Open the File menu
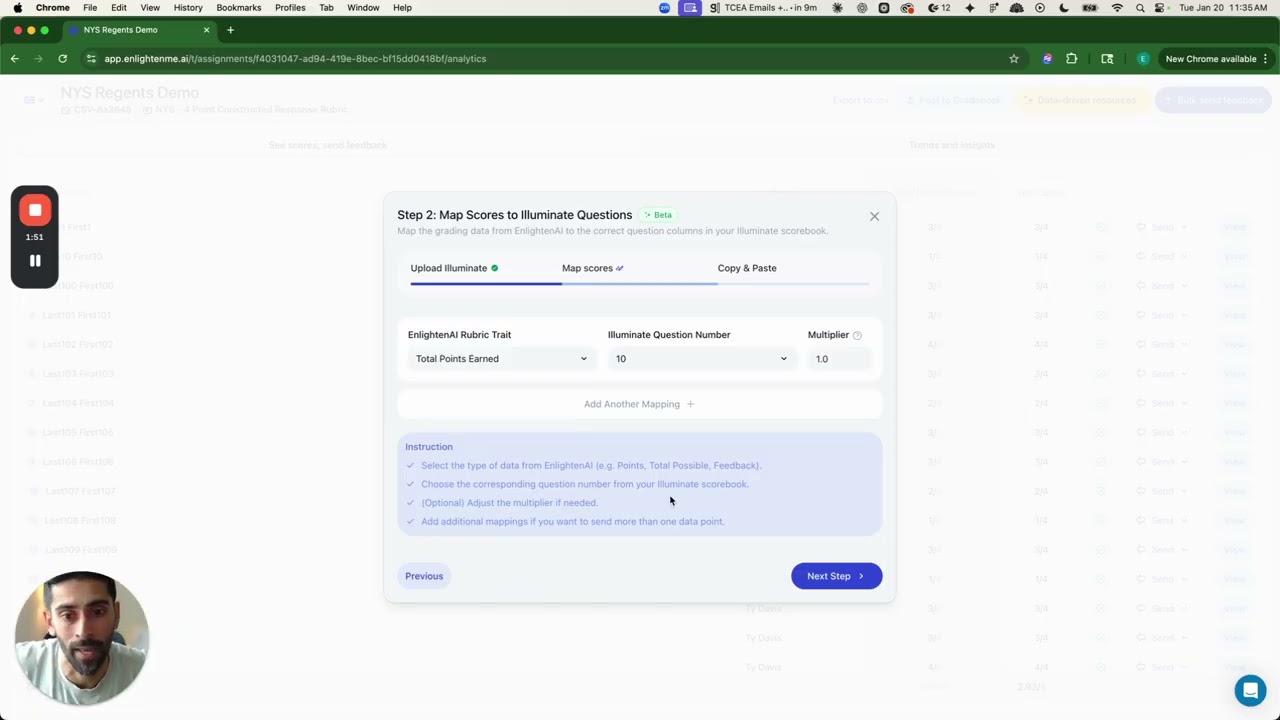The image size is (1280, 720). (90, 8)
